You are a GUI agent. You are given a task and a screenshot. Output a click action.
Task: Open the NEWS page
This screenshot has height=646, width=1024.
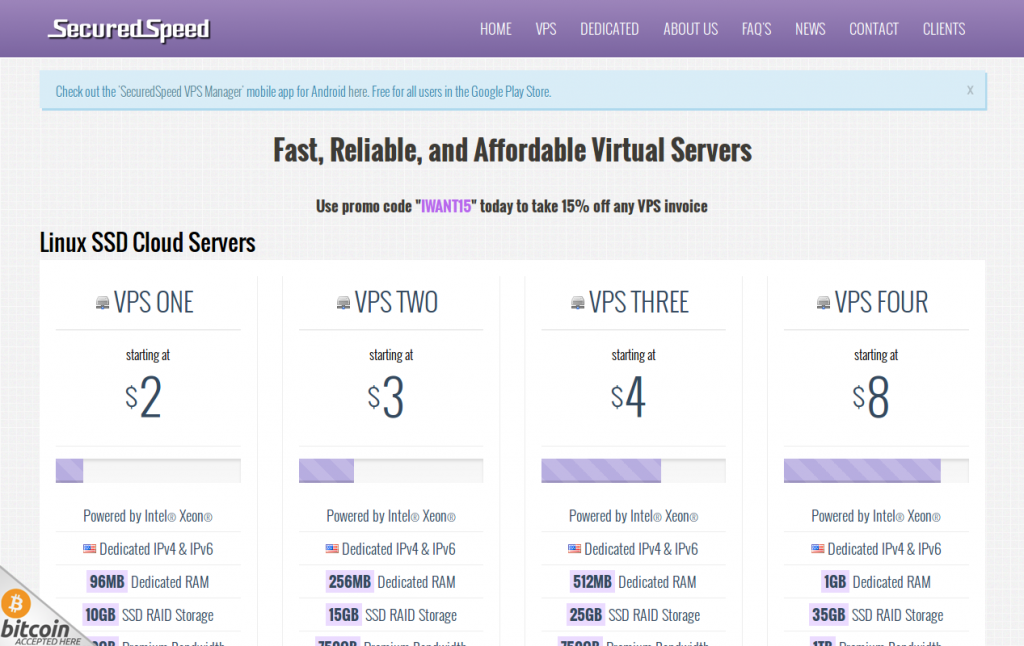tap(810, 29)
